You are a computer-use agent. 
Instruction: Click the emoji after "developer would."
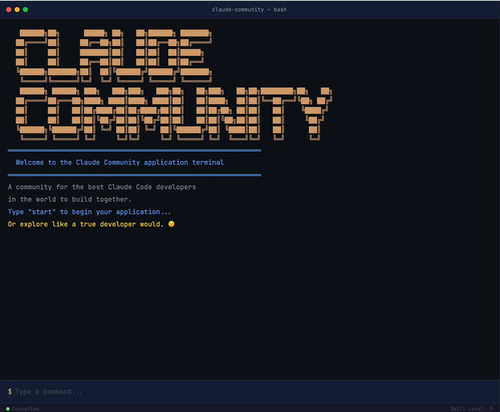click(x=171, y=224)
